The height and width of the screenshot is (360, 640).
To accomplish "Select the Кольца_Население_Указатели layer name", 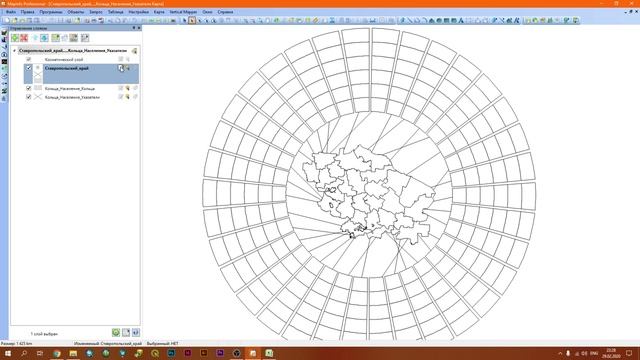I will (x=72, y=97).
